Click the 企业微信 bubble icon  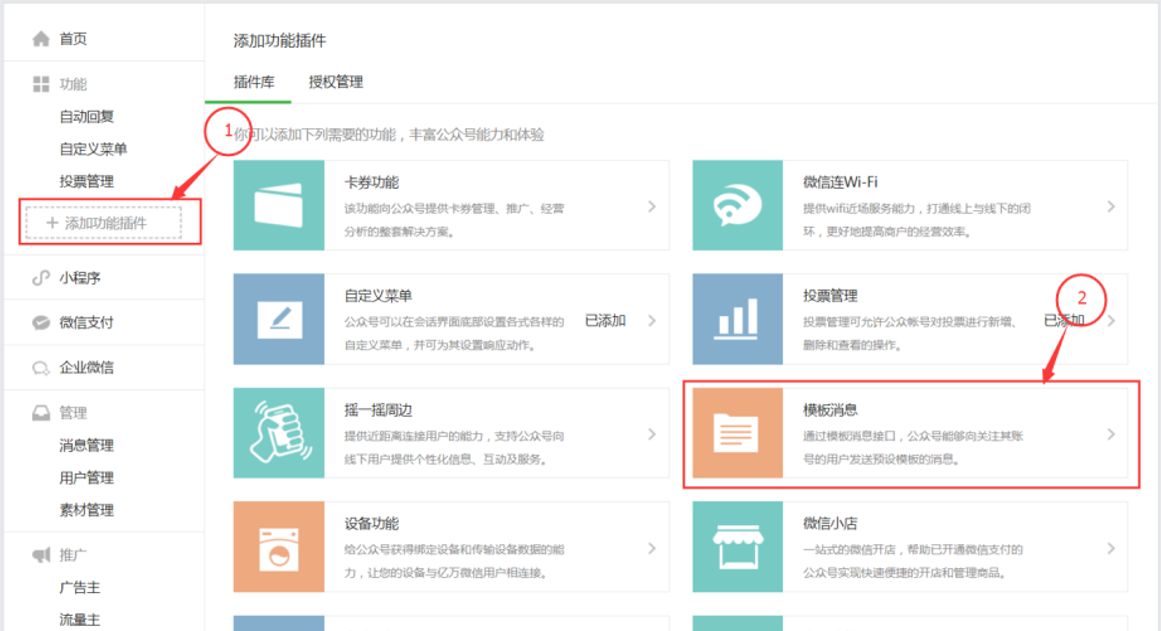pos(41,367)
